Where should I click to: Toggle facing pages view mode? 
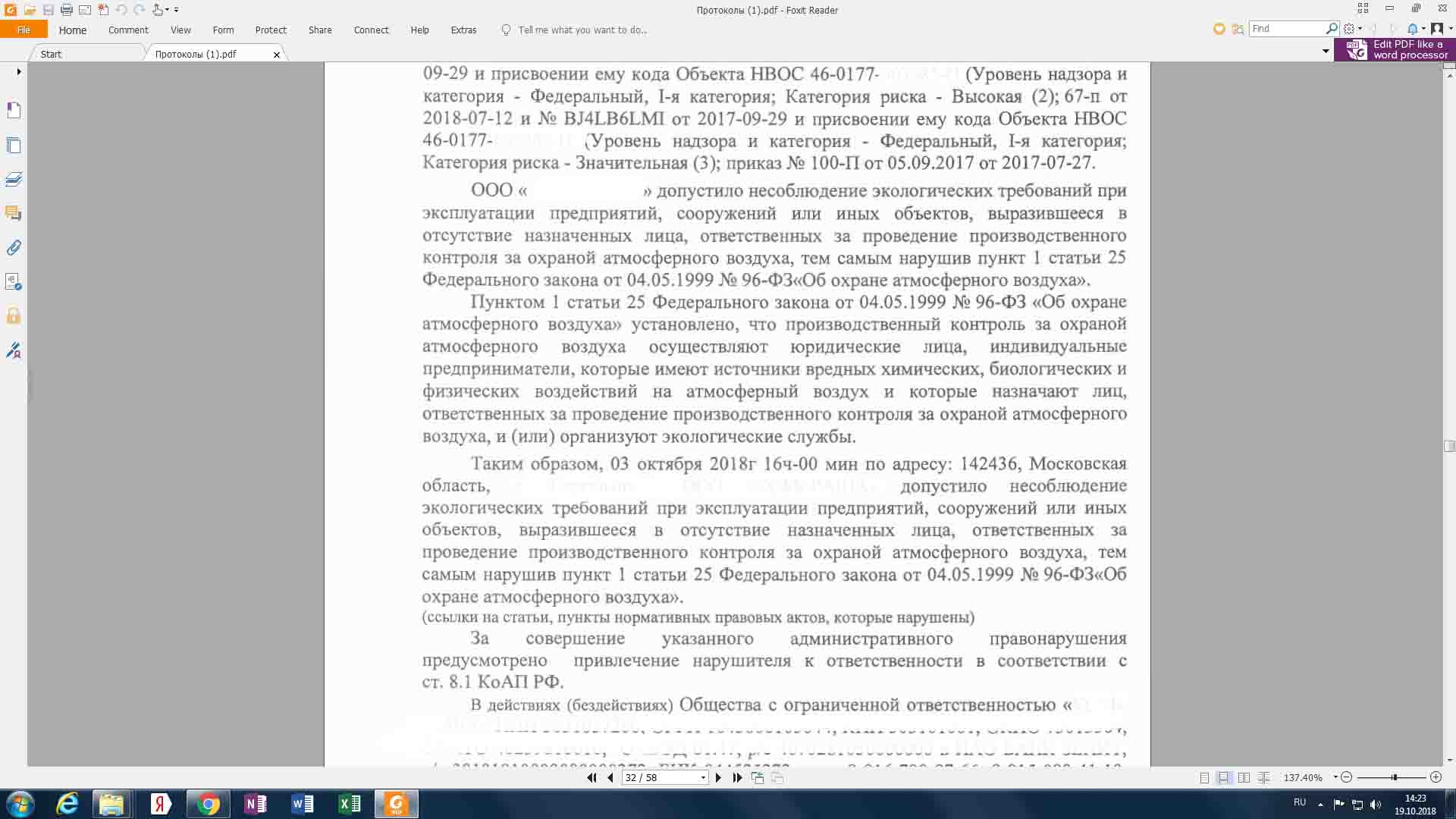pos(1244,777)
